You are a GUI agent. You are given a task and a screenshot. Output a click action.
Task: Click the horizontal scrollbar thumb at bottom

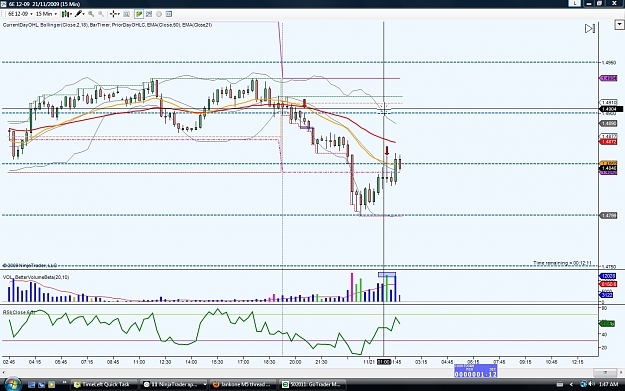coord(605,372)
